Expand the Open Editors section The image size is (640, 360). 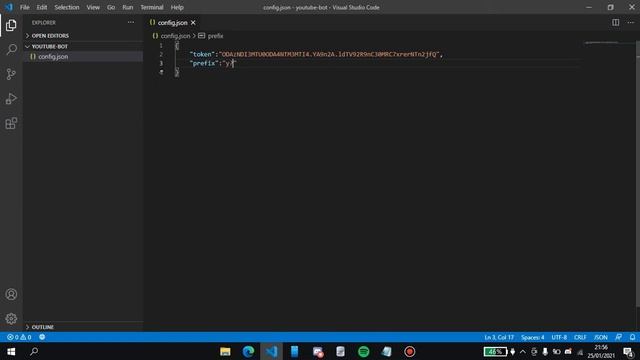[x=84, y=36]
